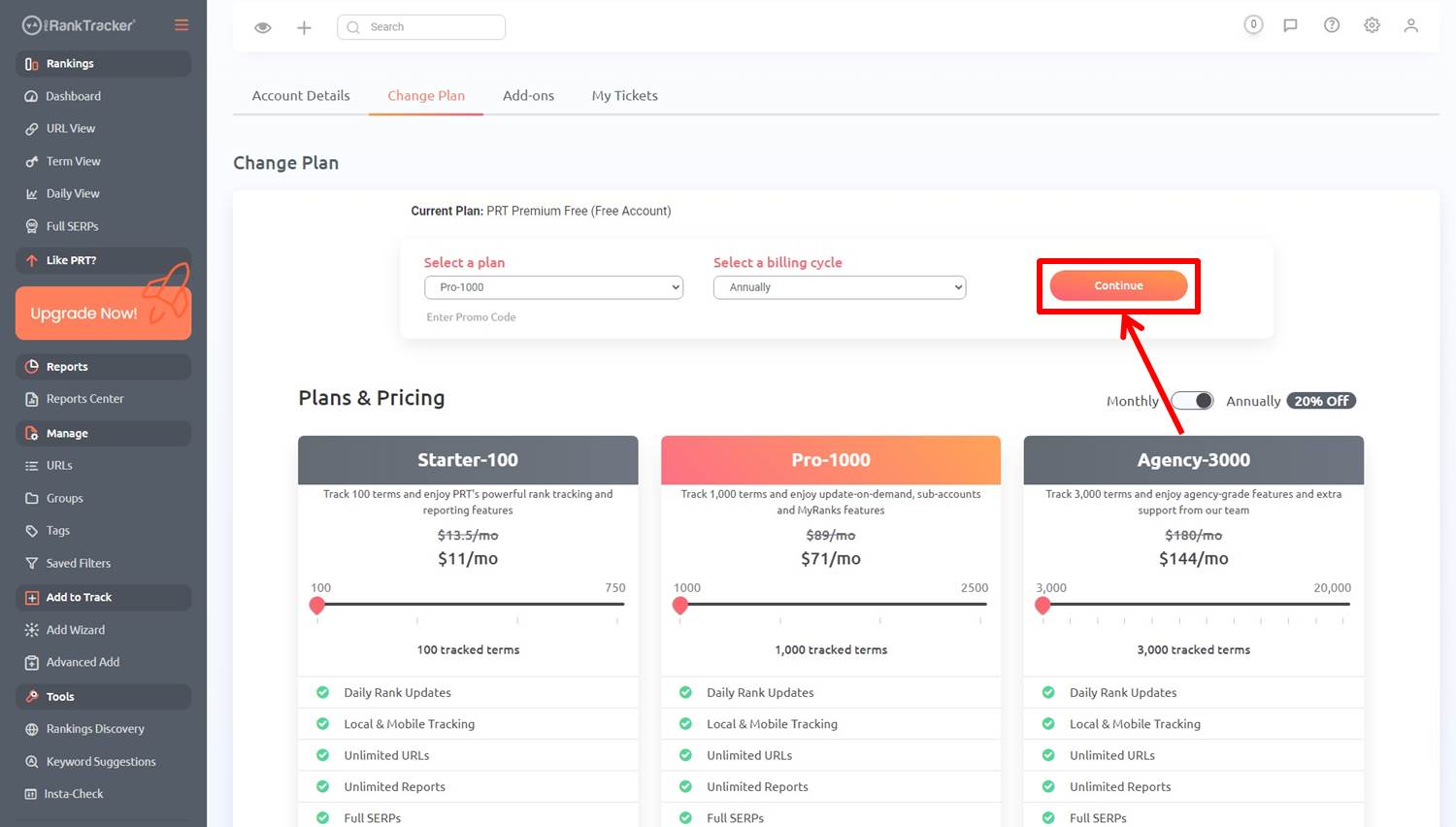Image resolution: width=1456 pixels, height=827 pixels.
Task: Click the Upgrade Now! button
Action: (x=103, y=314)
